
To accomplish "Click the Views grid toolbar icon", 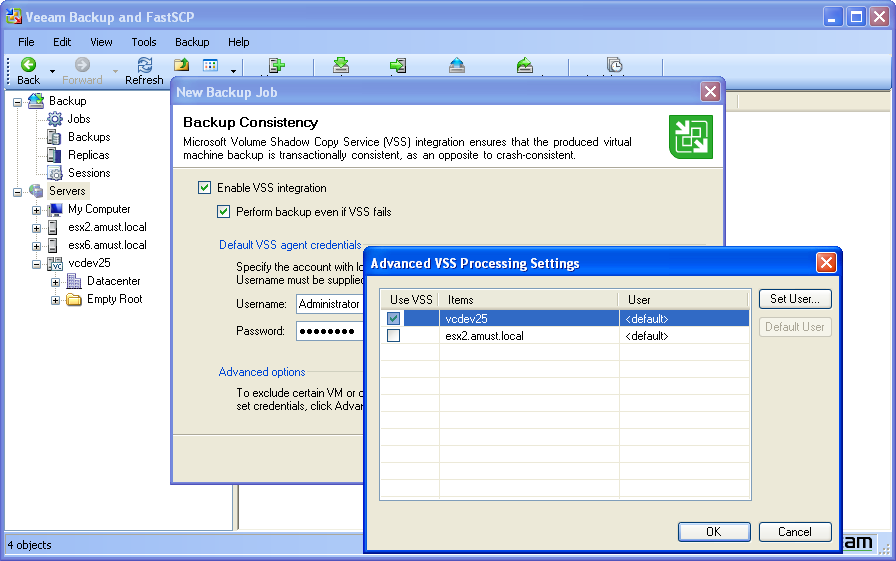I will (210, 65).
